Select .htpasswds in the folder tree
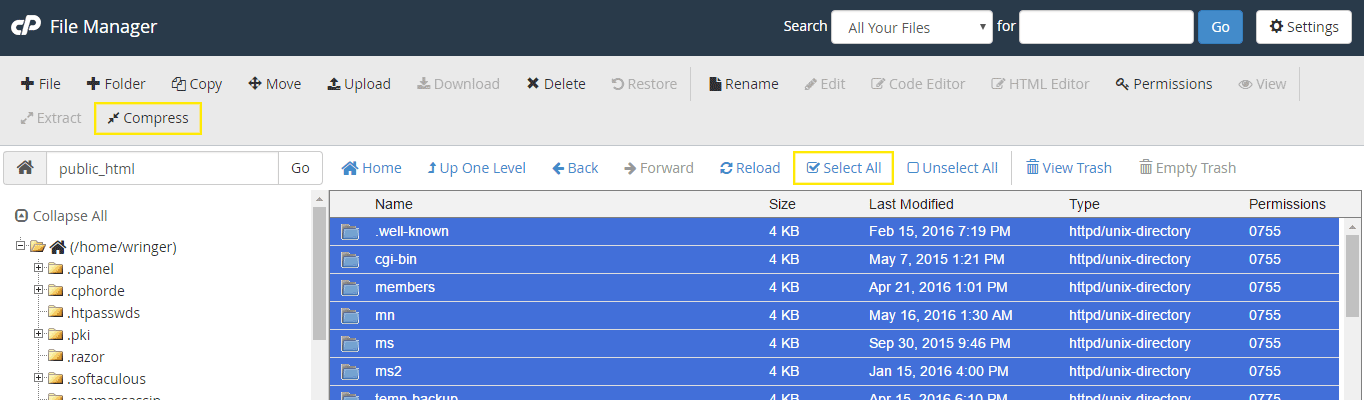The height and width of the screenshot is (400, 1364). [103, 312]
